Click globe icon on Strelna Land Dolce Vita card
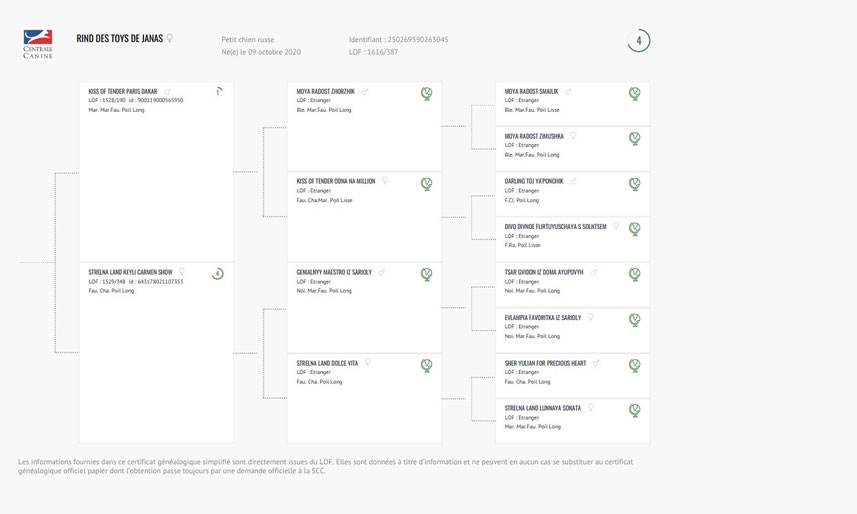This screenshot has width=857, height=514. [426, 365]
